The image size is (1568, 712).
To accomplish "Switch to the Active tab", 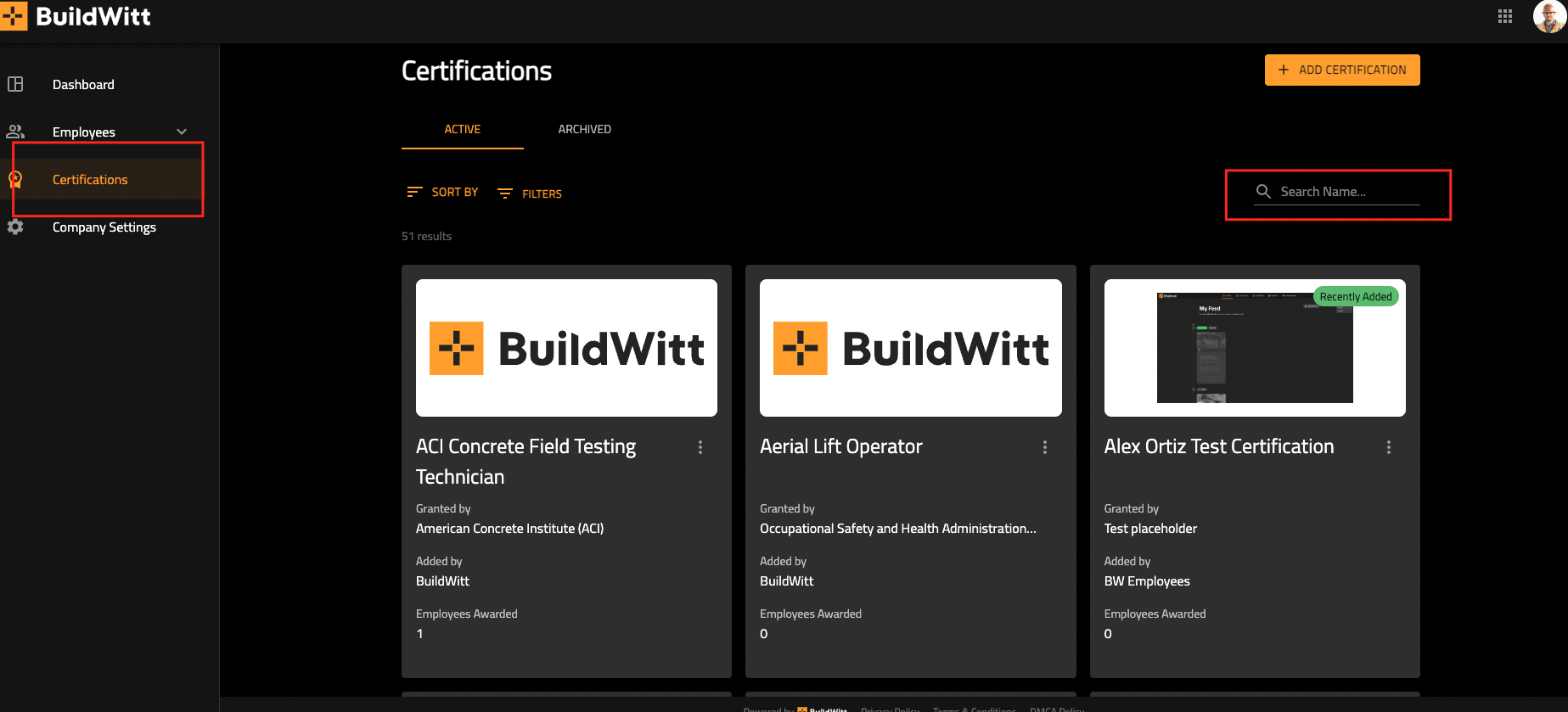I will [x=463, y=129].
